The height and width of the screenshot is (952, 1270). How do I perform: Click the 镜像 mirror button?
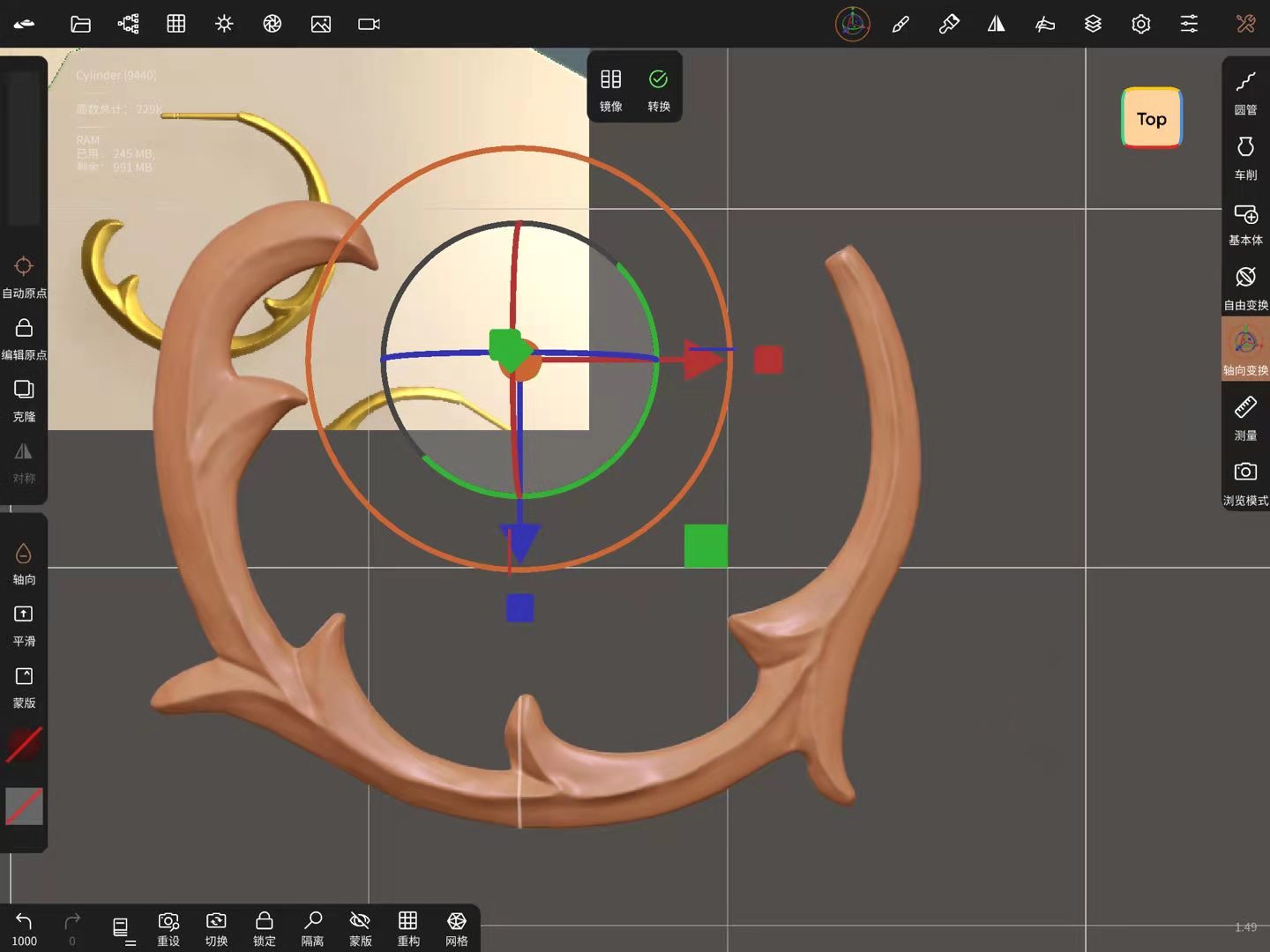coord(611,90)
